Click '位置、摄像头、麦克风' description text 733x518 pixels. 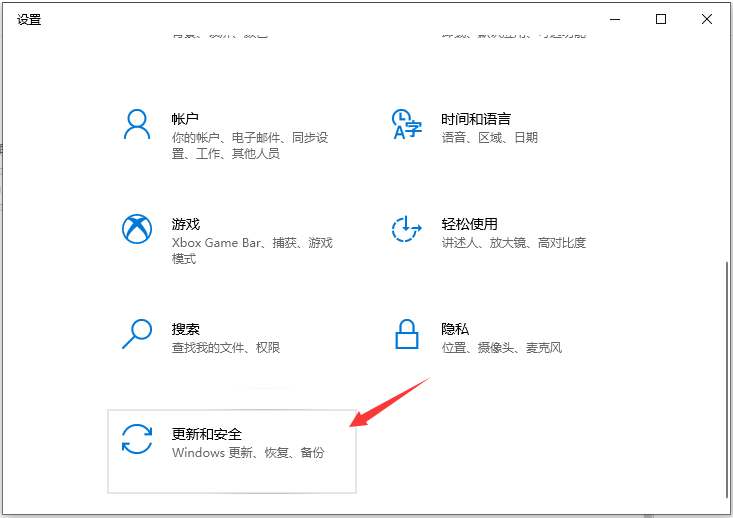[x=502, y=347]
